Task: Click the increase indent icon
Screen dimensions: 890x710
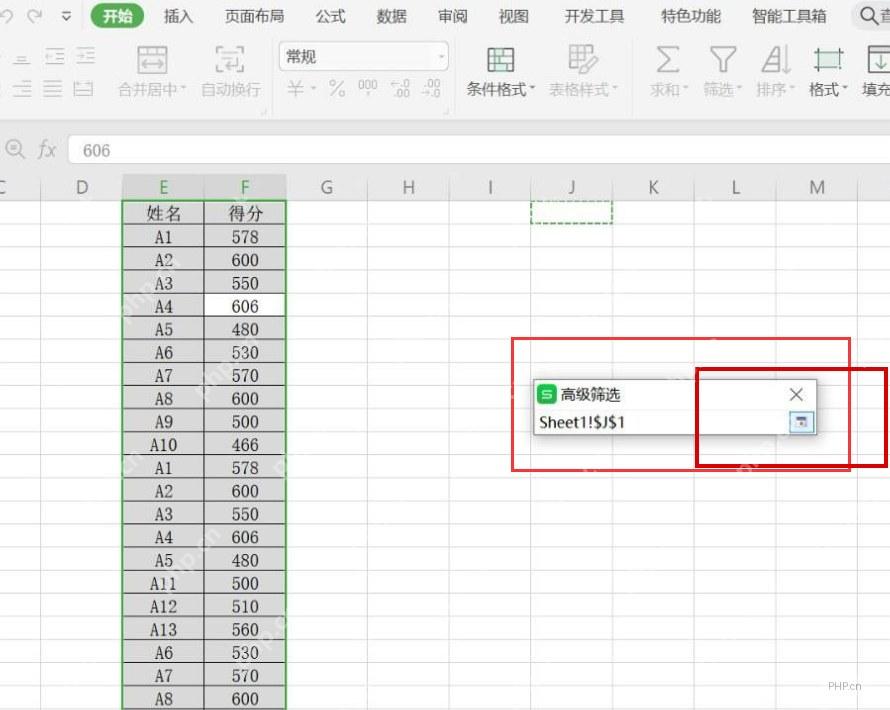Action: (x=85, y=56)
